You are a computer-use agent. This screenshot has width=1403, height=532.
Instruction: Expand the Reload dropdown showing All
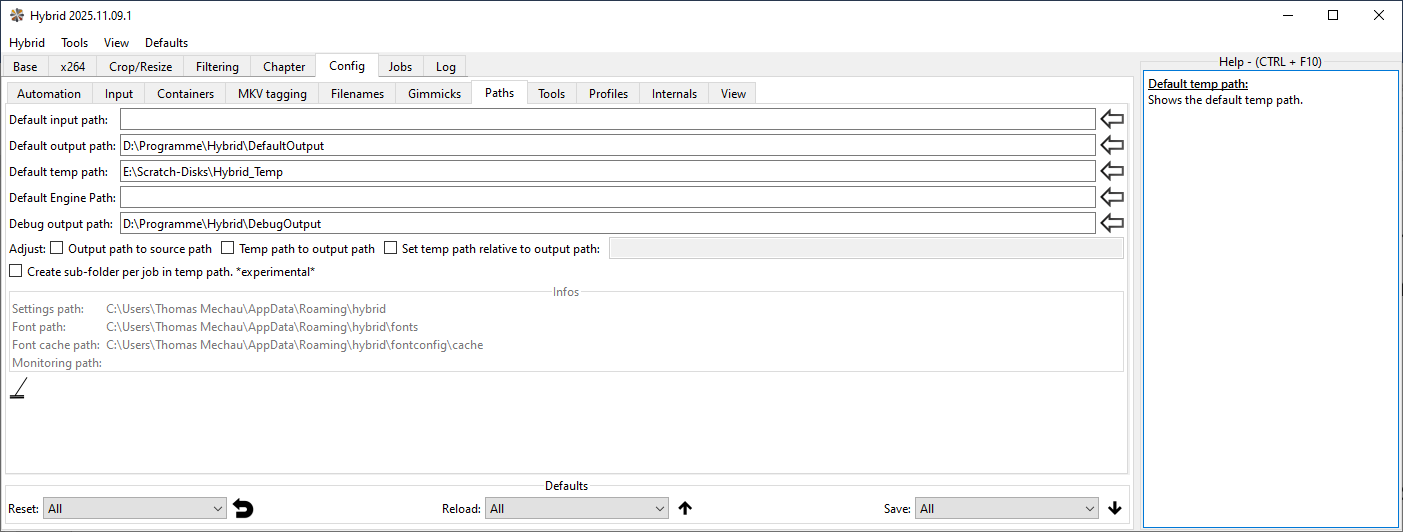[x=576, y=509]
